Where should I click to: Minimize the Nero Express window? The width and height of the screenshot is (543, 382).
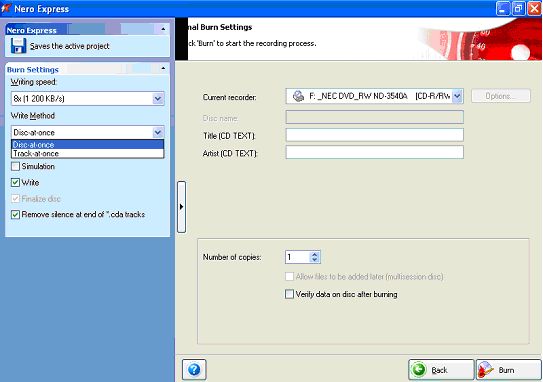503,8
